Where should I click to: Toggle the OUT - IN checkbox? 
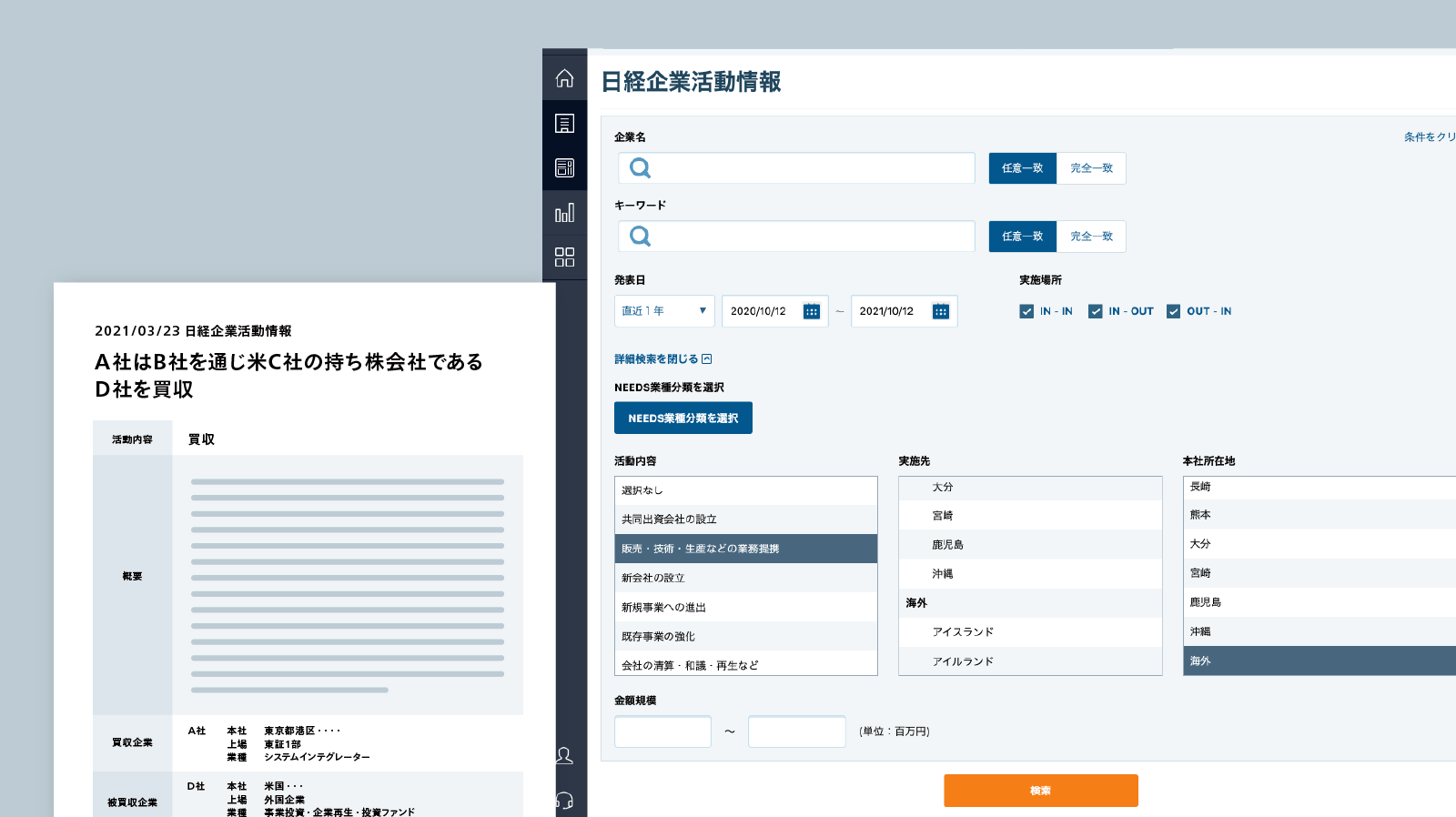1174,311
